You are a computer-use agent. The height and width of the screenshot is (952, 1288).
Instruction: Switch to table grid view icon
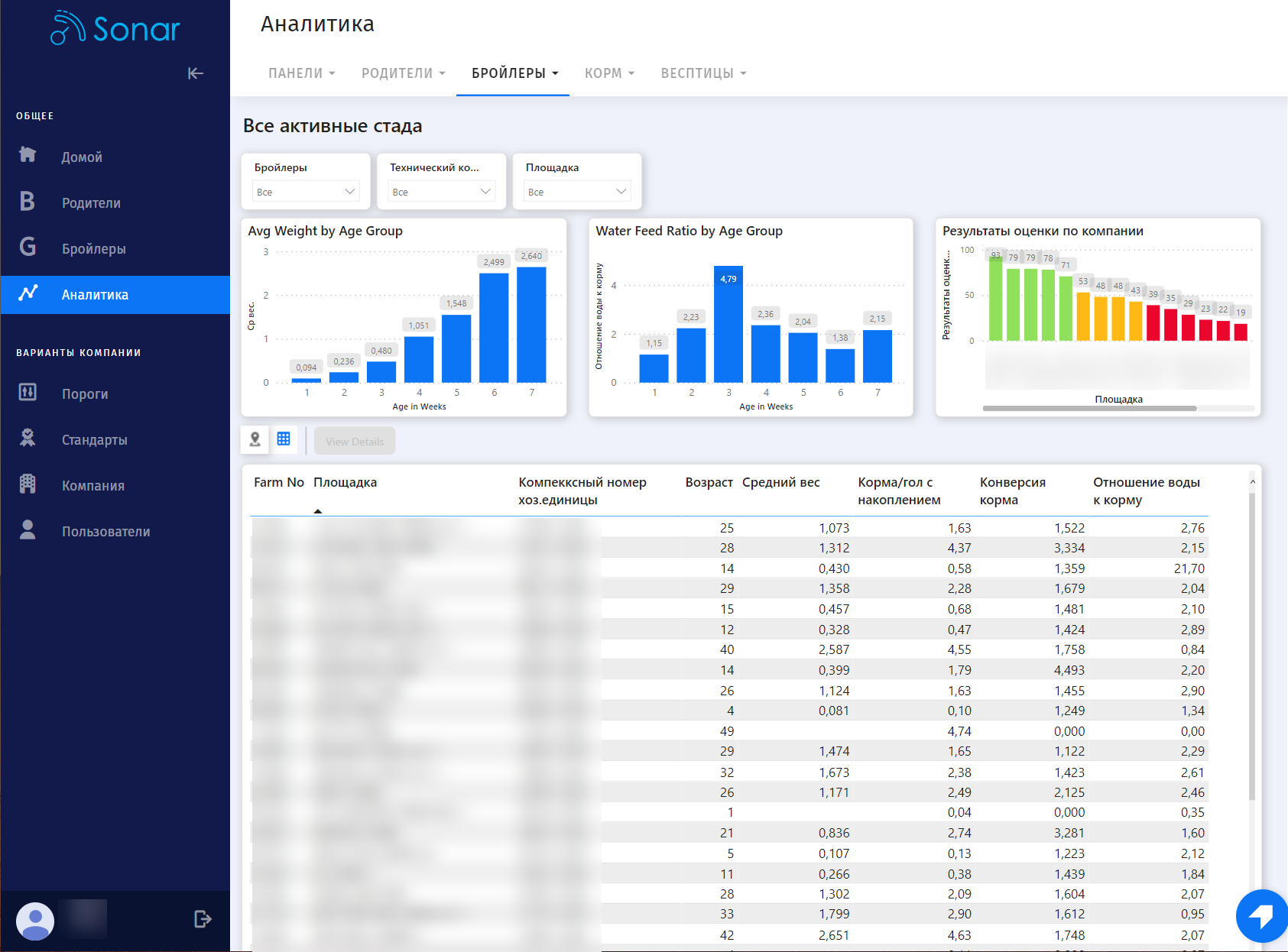[284, 439]
